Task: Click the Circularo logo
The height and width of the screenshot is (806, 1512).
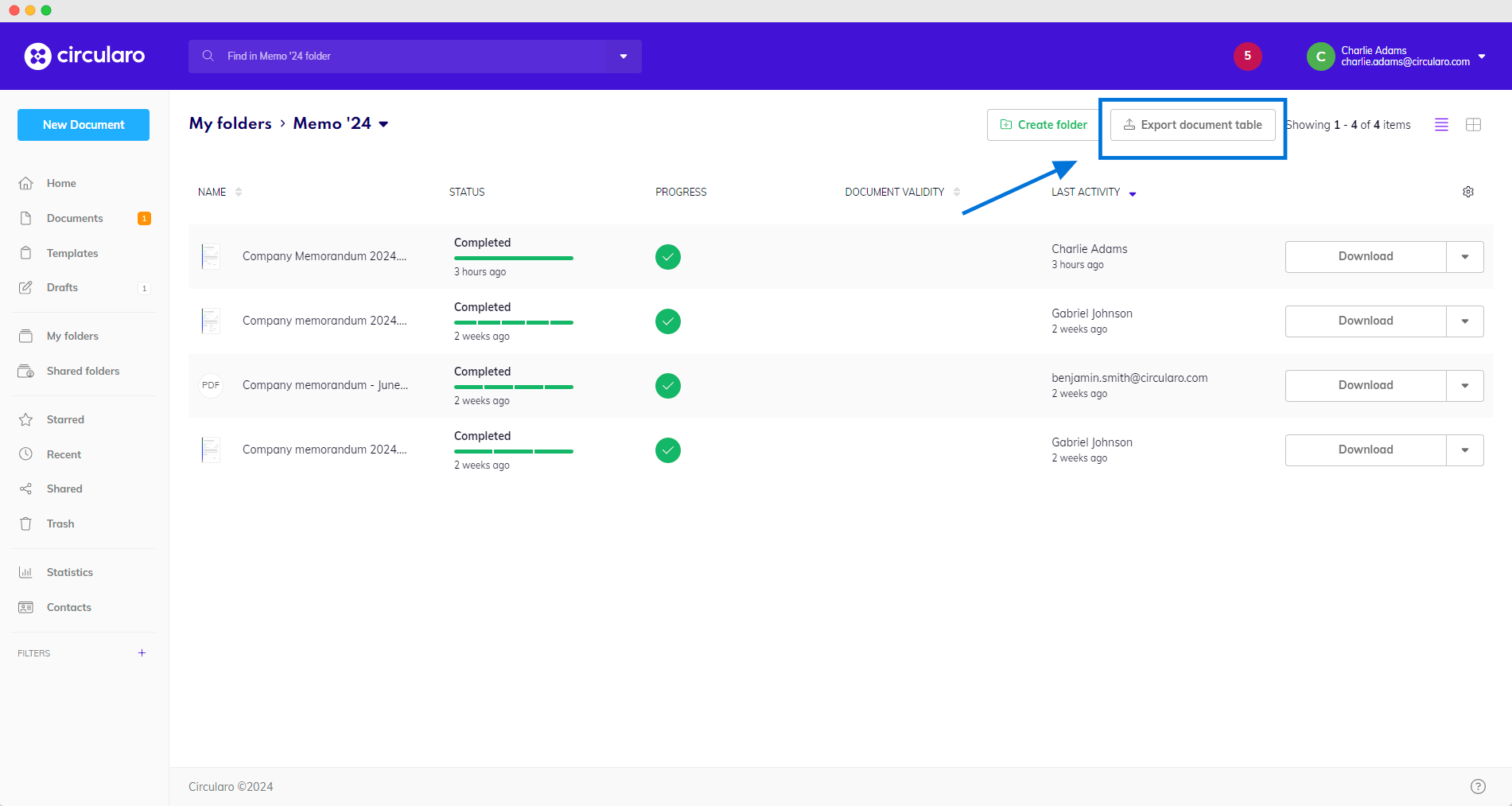Action: click(x=84, y=56)
